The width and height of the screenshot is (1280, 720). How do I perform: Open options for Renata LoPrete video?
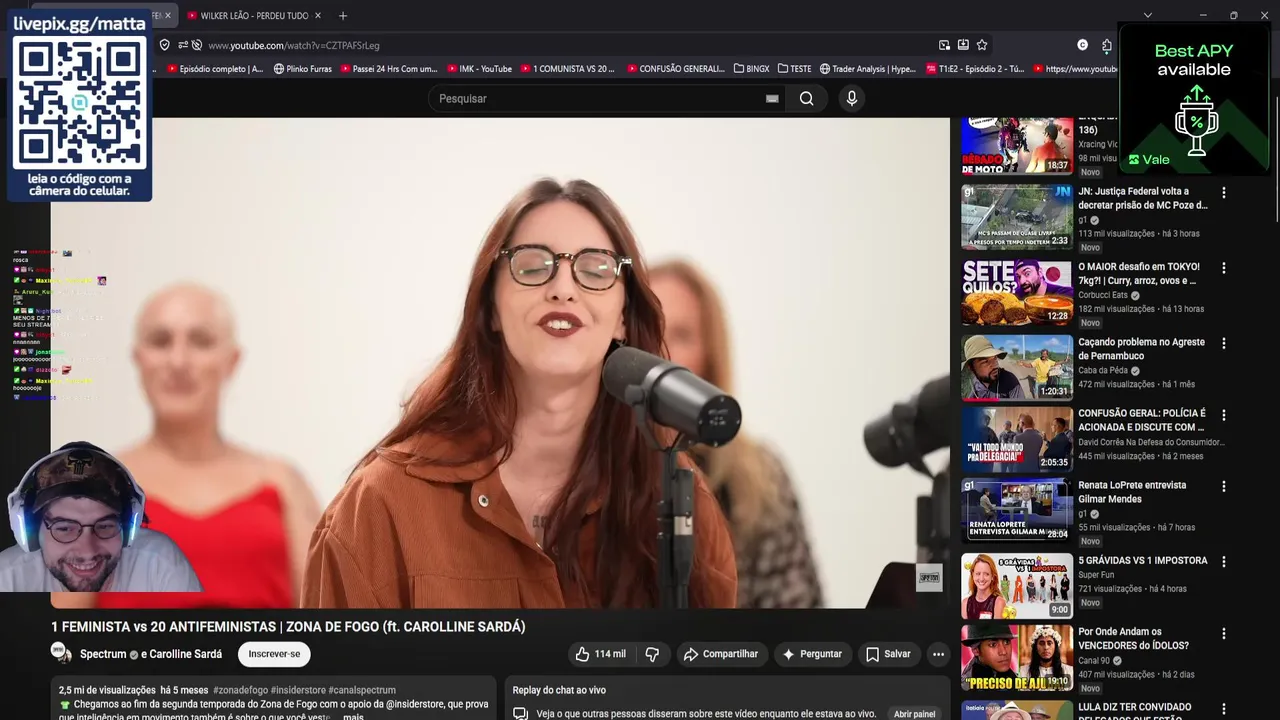[1223, 486]
